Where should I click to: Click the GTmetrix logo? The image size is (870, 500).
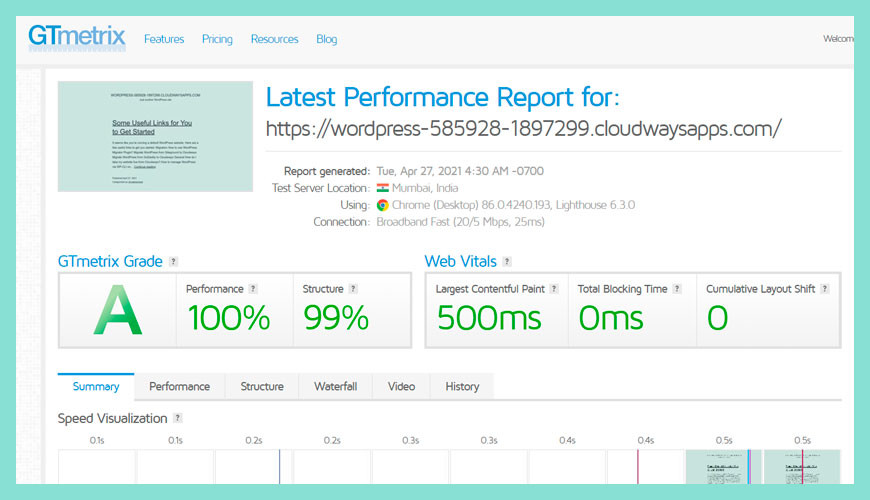(x=77, y=38)
